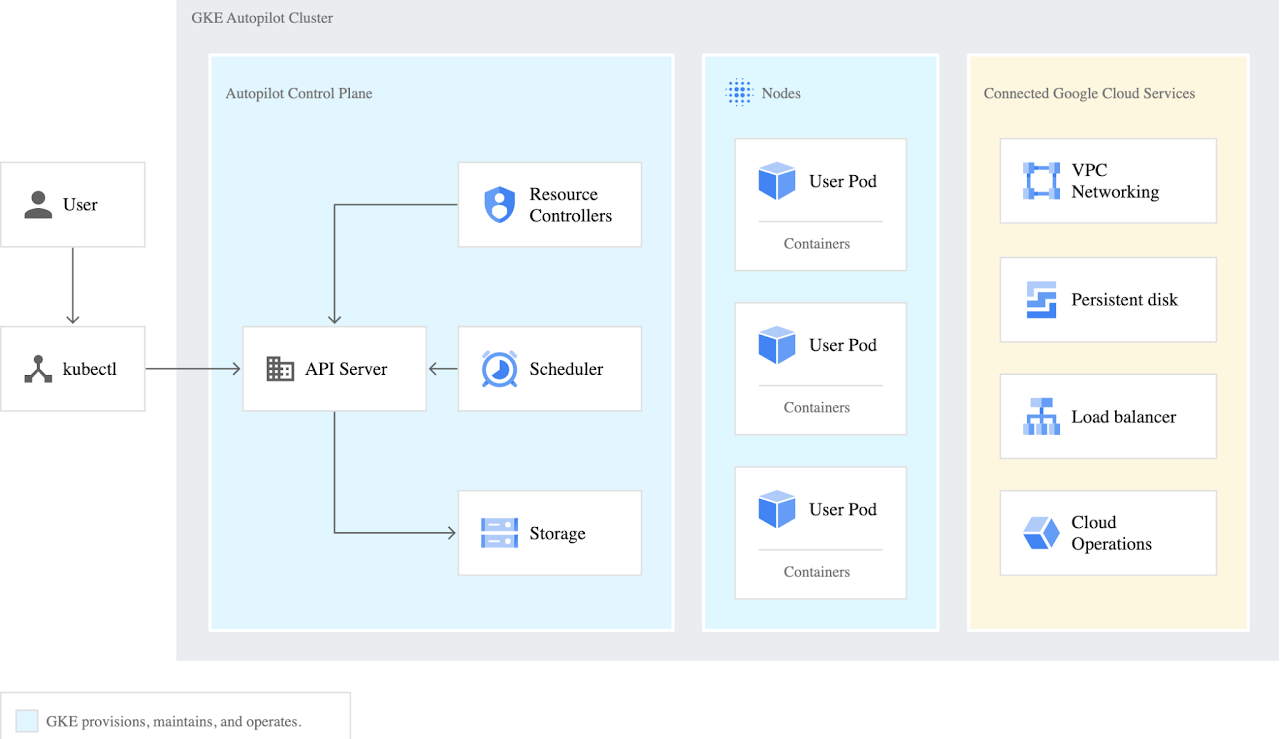Select the Connected Google Cloud Services heading
Screen dimensions: 1280x739
click(x=1089, y=94)
